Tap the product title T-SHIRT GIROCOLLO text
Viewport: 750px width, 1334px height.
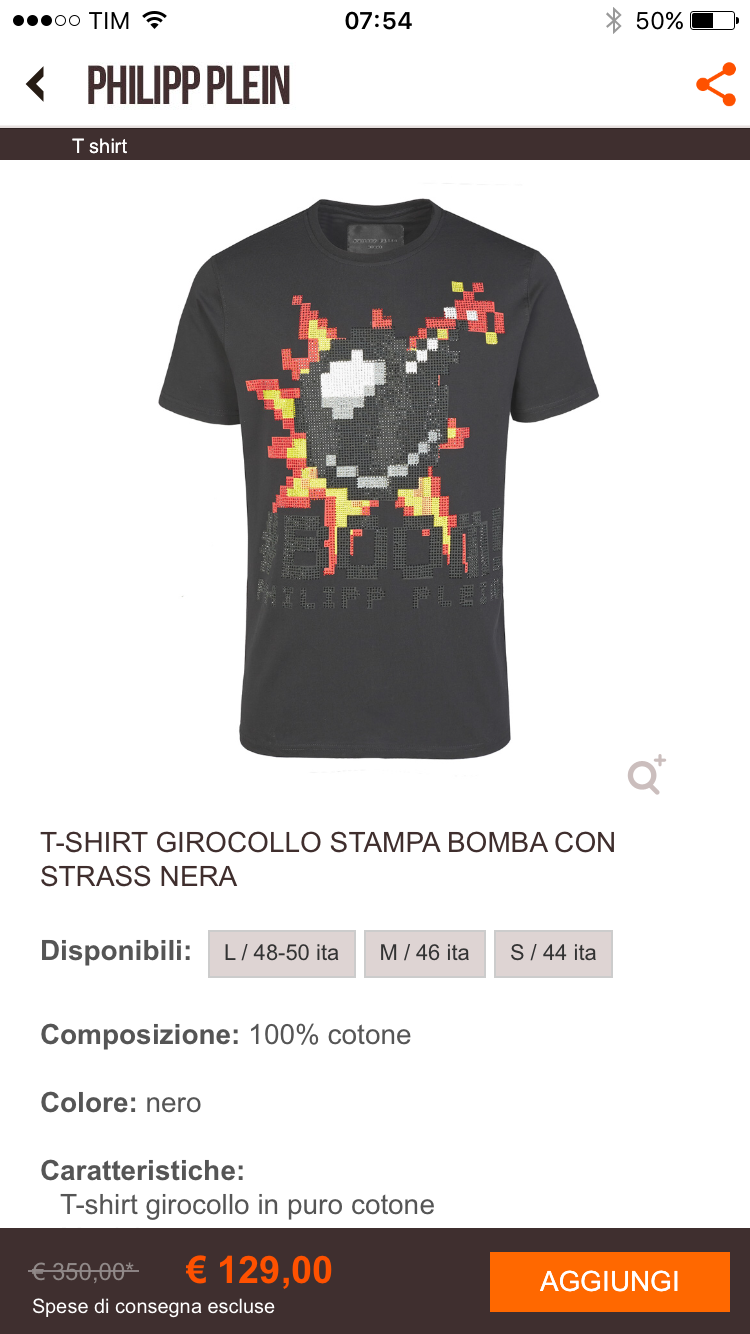click(328, 859)
